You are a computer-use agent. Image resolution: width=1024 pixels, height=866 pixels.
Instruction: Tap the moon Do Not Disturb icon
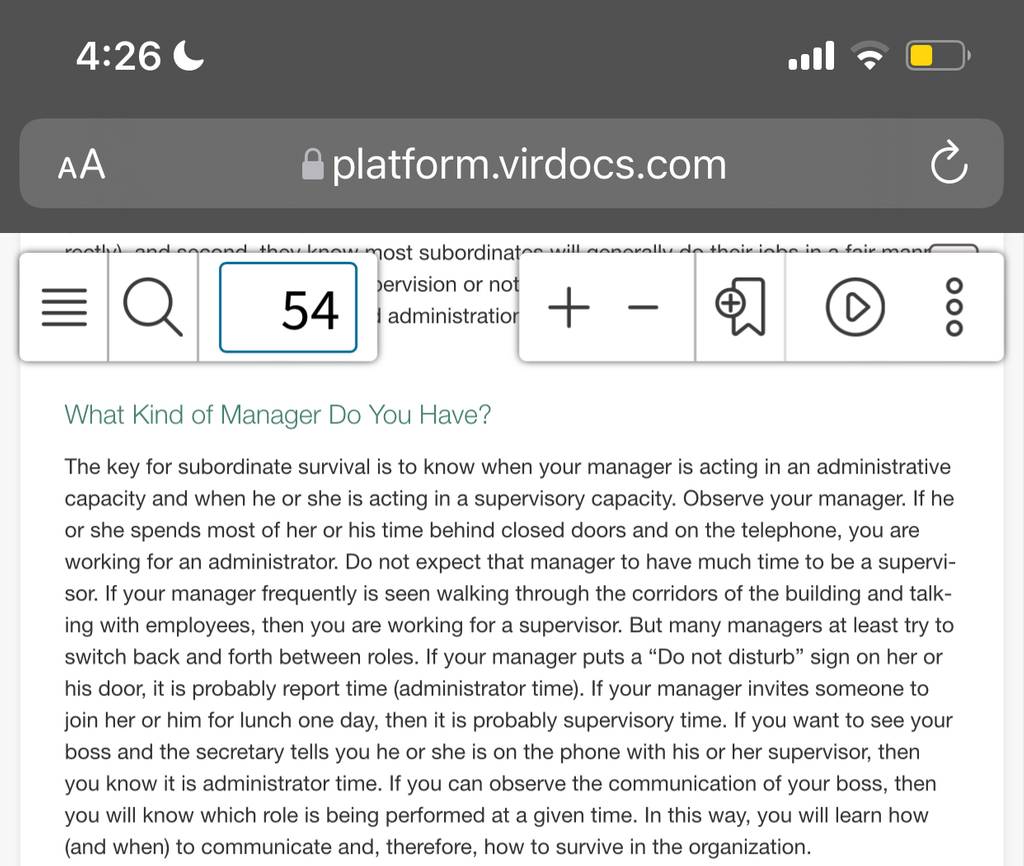[189, 55]
